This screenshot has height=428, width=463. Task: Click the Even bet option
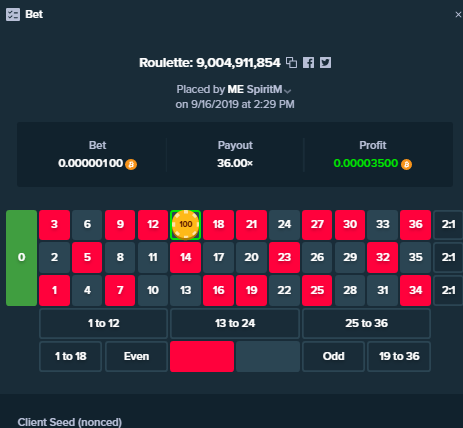tap(136, 356)
